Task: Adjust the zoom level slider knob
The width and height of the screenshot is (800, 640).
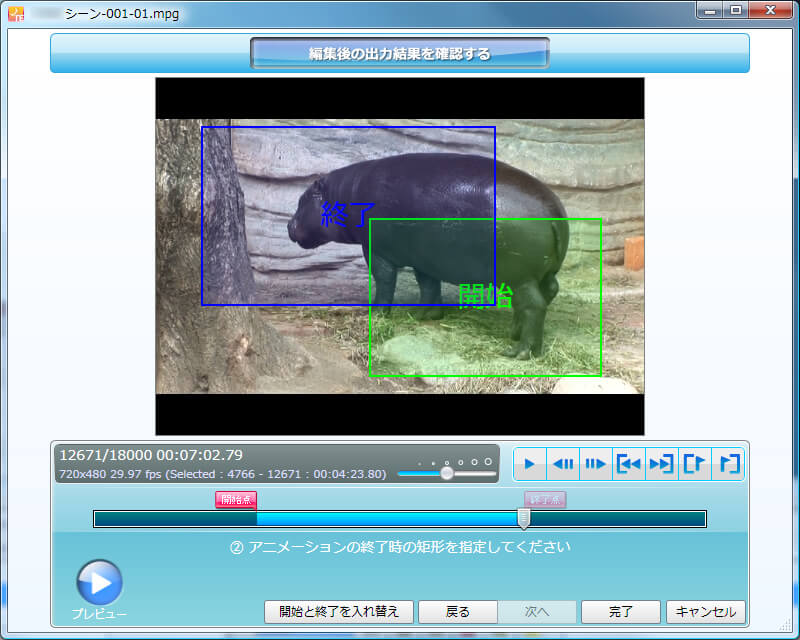Action: pyautogui.click(x=447, y=474)
